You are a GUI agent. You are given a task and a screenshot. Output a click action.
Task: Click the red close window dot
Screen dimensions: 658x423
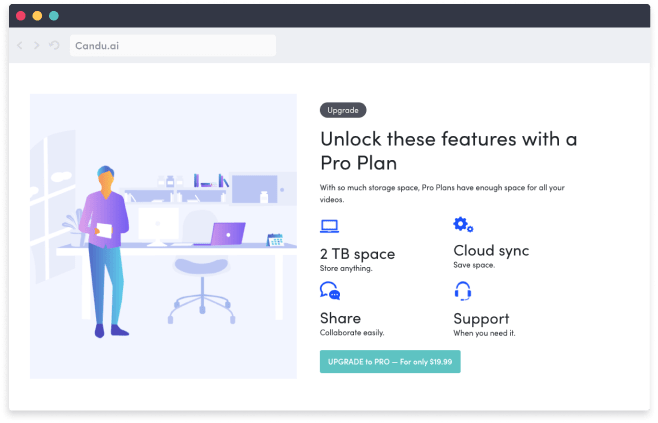click(x=21, y=16)
